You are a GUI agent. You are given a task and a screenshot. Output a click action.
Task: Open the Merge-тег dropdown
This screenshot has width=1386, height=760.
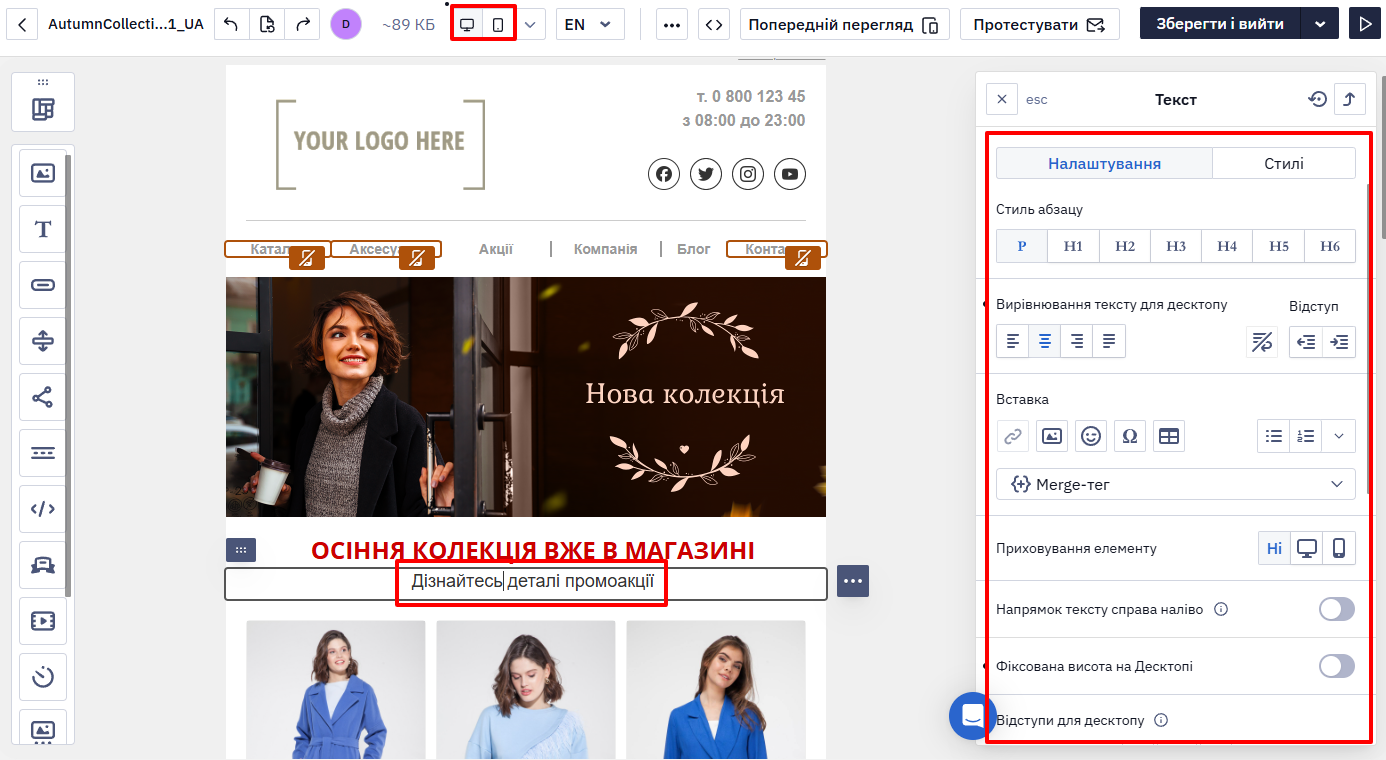[x=1176, y=484]
